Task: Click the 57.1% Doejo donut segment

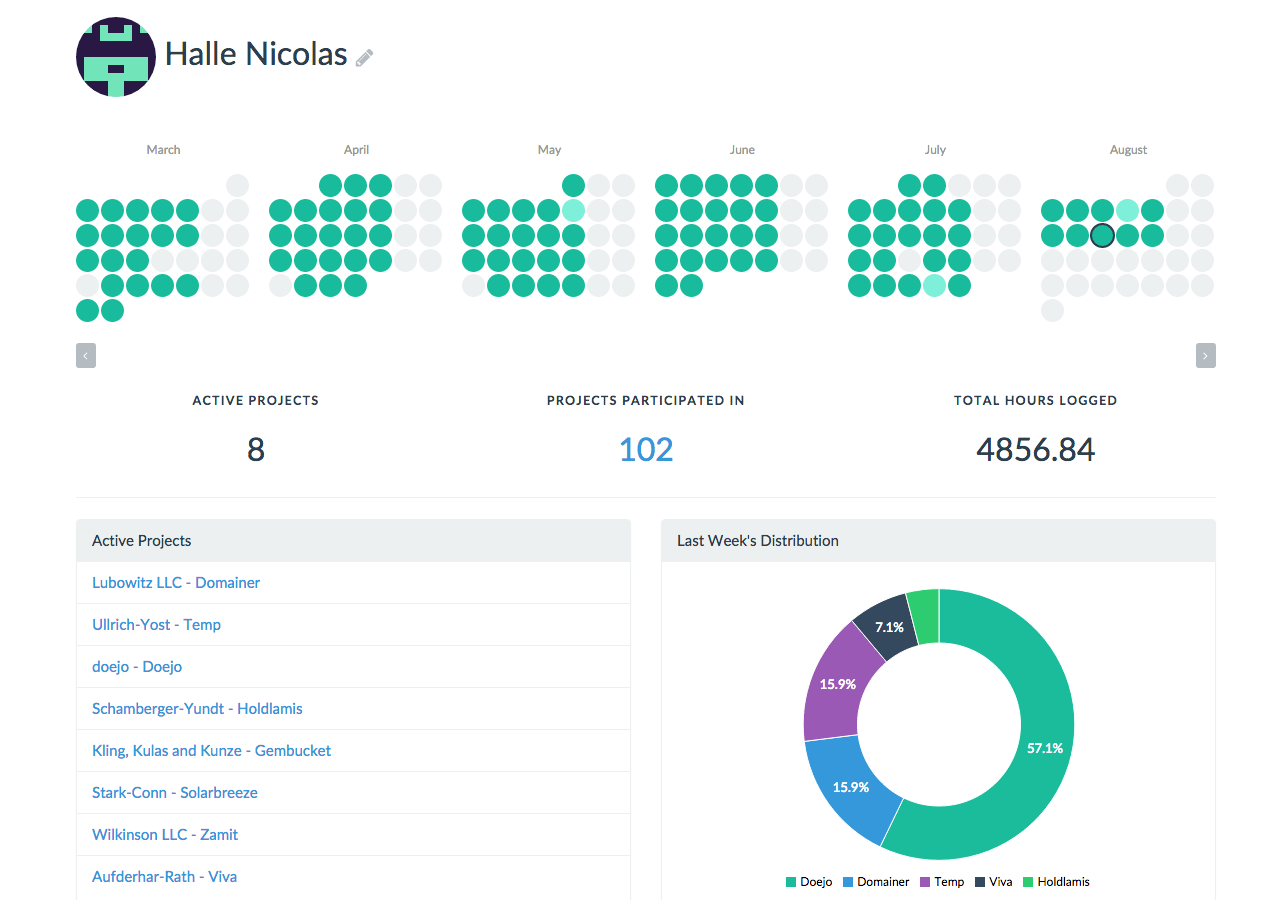Action: 1045,748
